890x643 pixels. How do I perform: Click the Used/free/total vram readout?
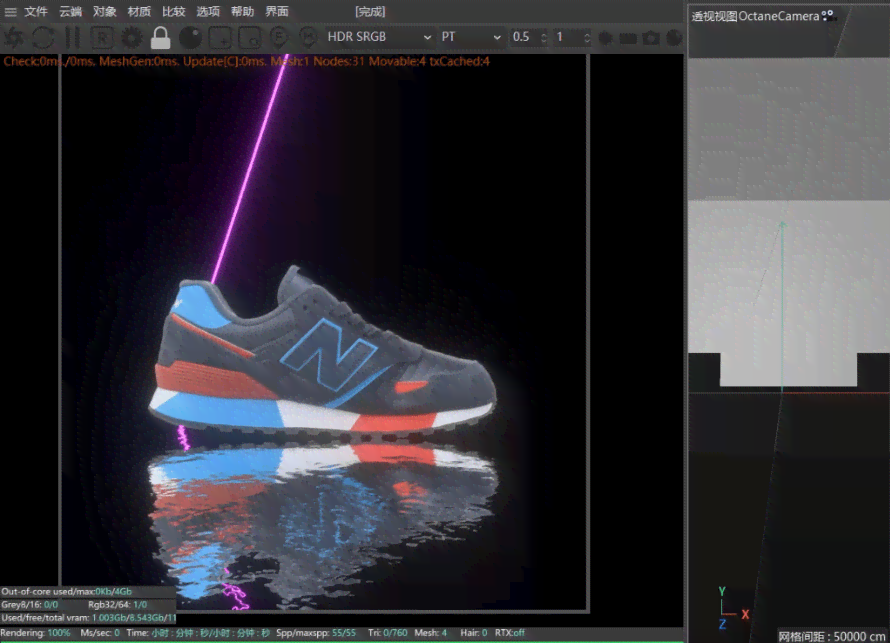[x=89, y=617]
